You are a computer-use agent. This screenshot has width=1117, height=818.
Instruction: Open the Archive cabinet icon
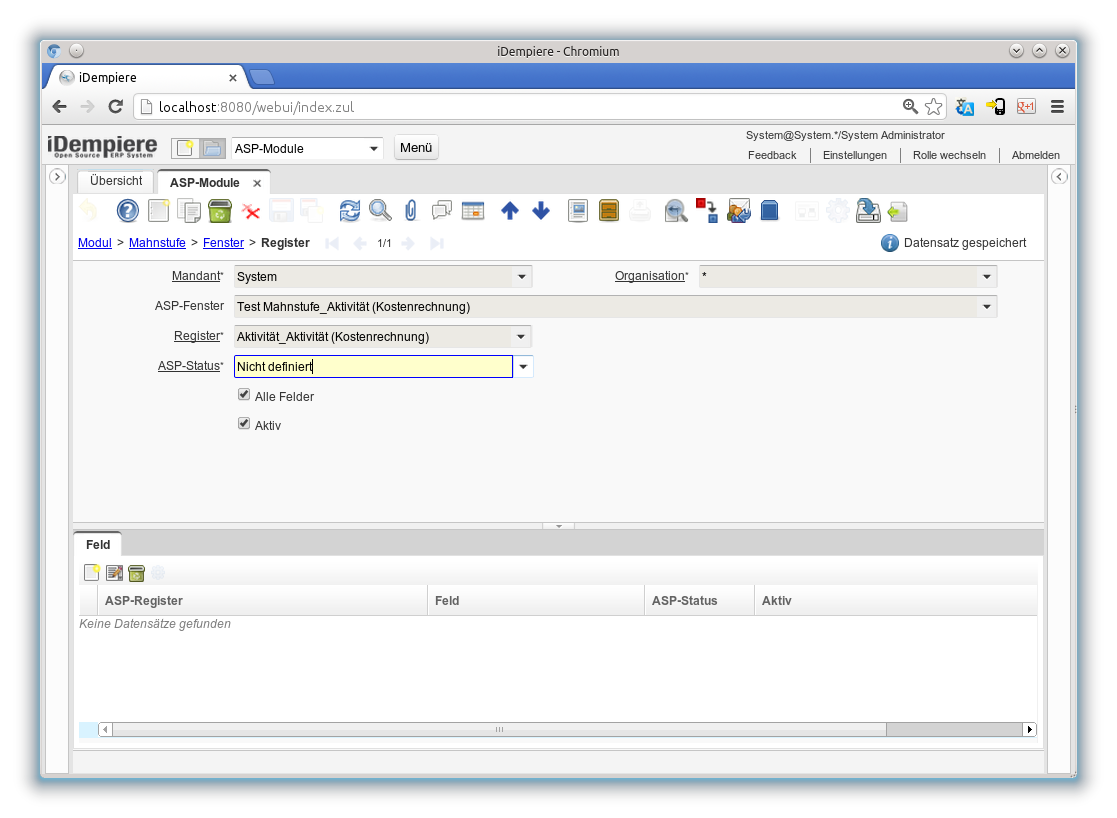(x=608, y=210)
